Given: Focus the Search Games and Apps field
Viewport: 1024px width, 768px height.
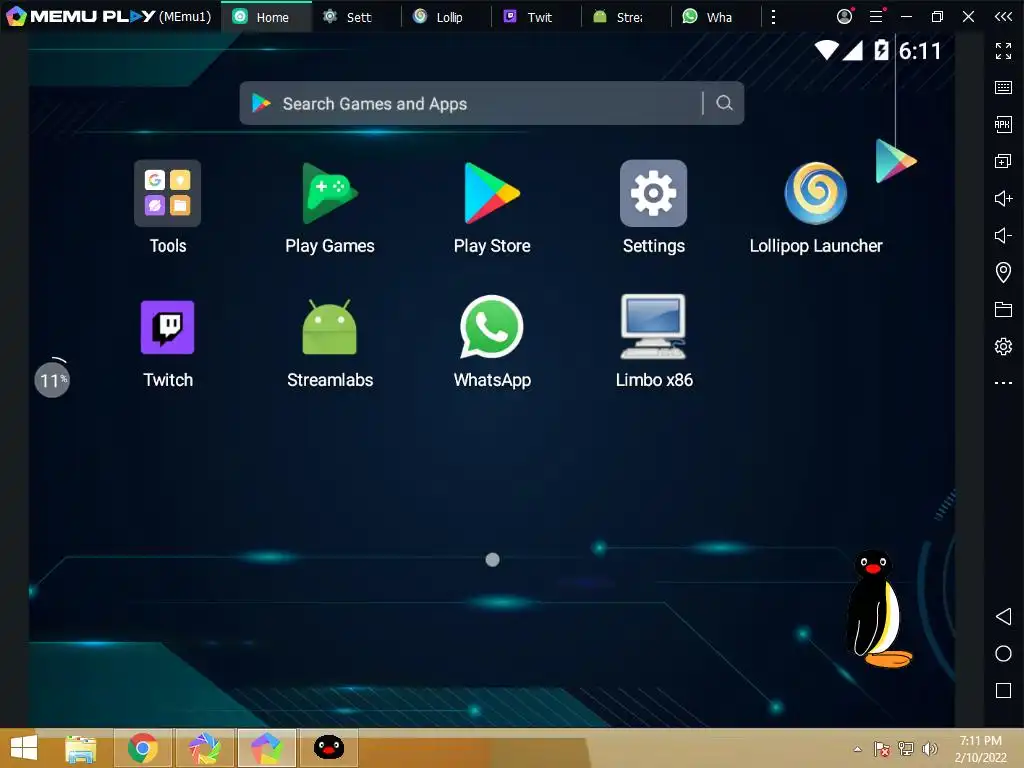Looking at the screenshot, I should tap(491, 103).
